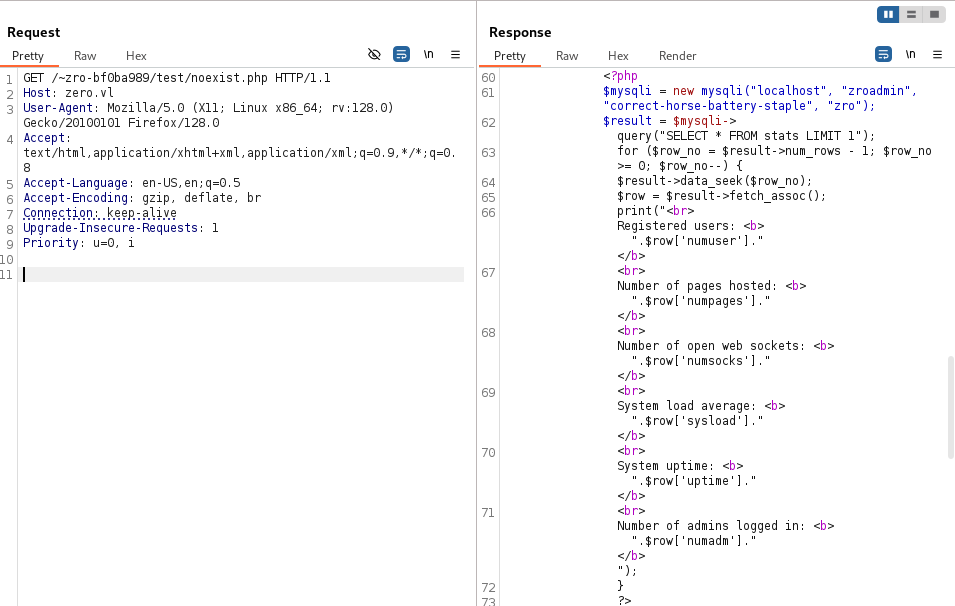Click the "Request" panel heading
The height and width of the screenshot is (606, 955).
[x=33, y=32]
